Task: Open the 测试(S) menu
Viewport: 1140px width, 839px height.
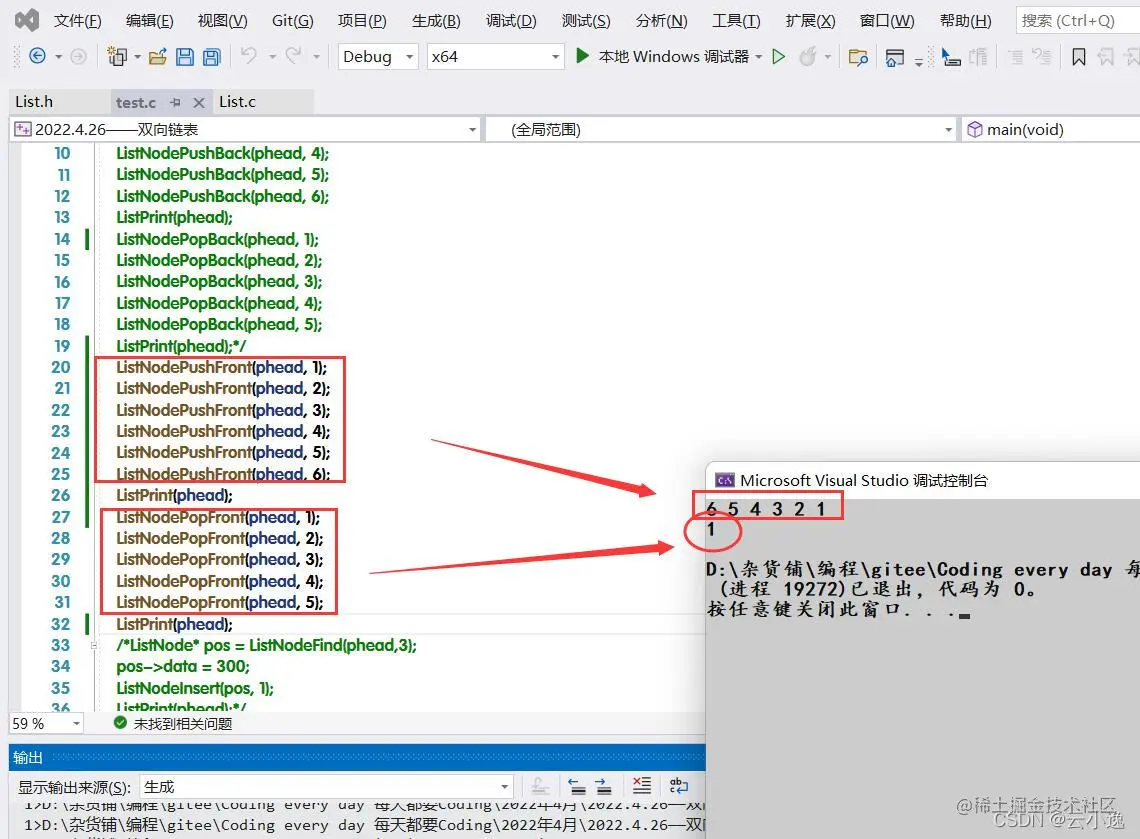Action: click(x=585, y=20)
